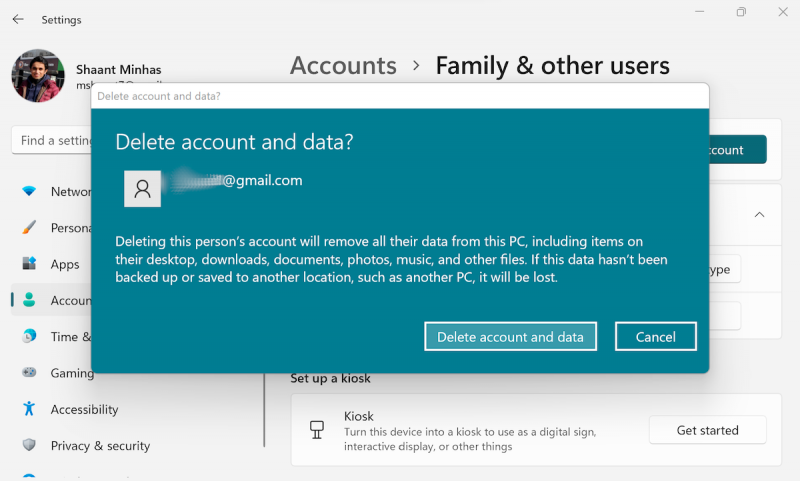Click the user avatar in delete dialog
This screenshot has height=481, width=800.
point(142,189)
